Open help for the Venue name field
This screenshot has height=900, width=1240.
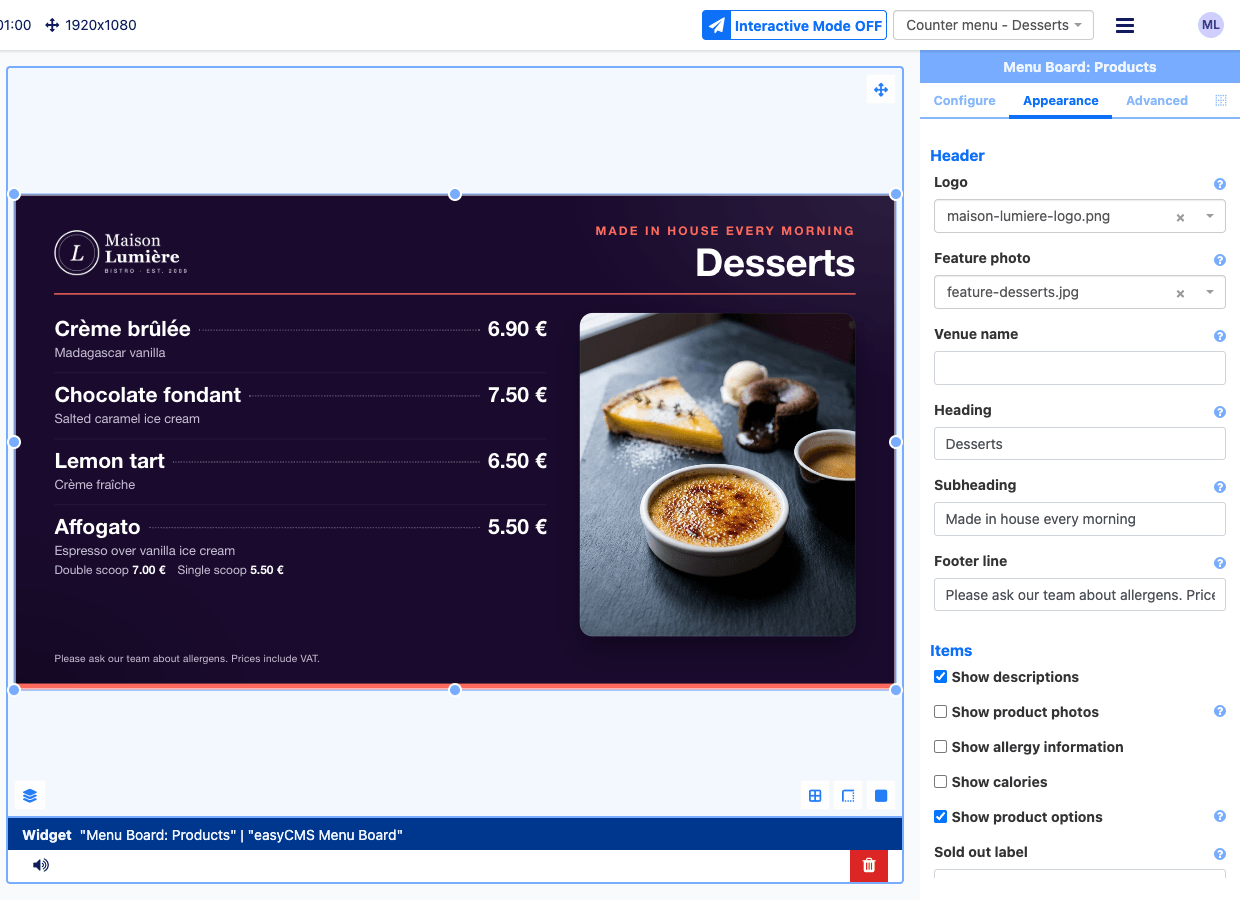(1220, 336)
